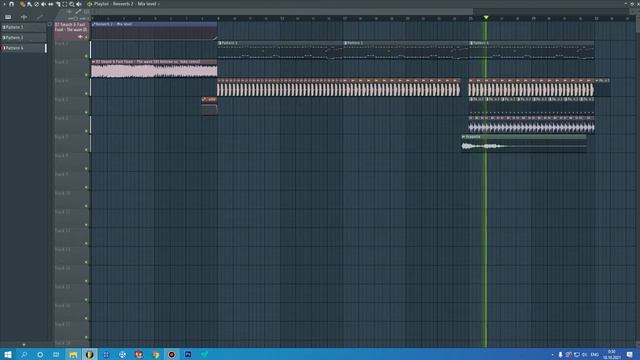This screenshot has width=640, height=360.
Task: Open Cortana from the taskbar
Action: [x=40, y=355]
